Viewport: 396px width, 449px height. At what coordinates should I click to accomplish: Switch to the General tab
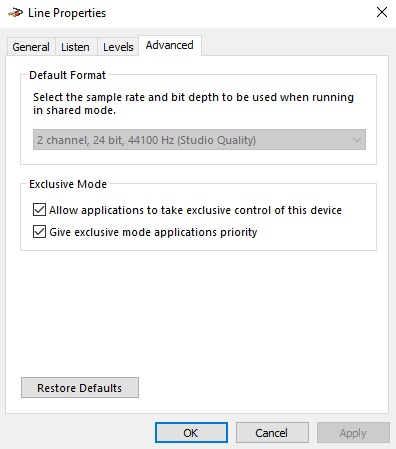[x=31, y=47]
